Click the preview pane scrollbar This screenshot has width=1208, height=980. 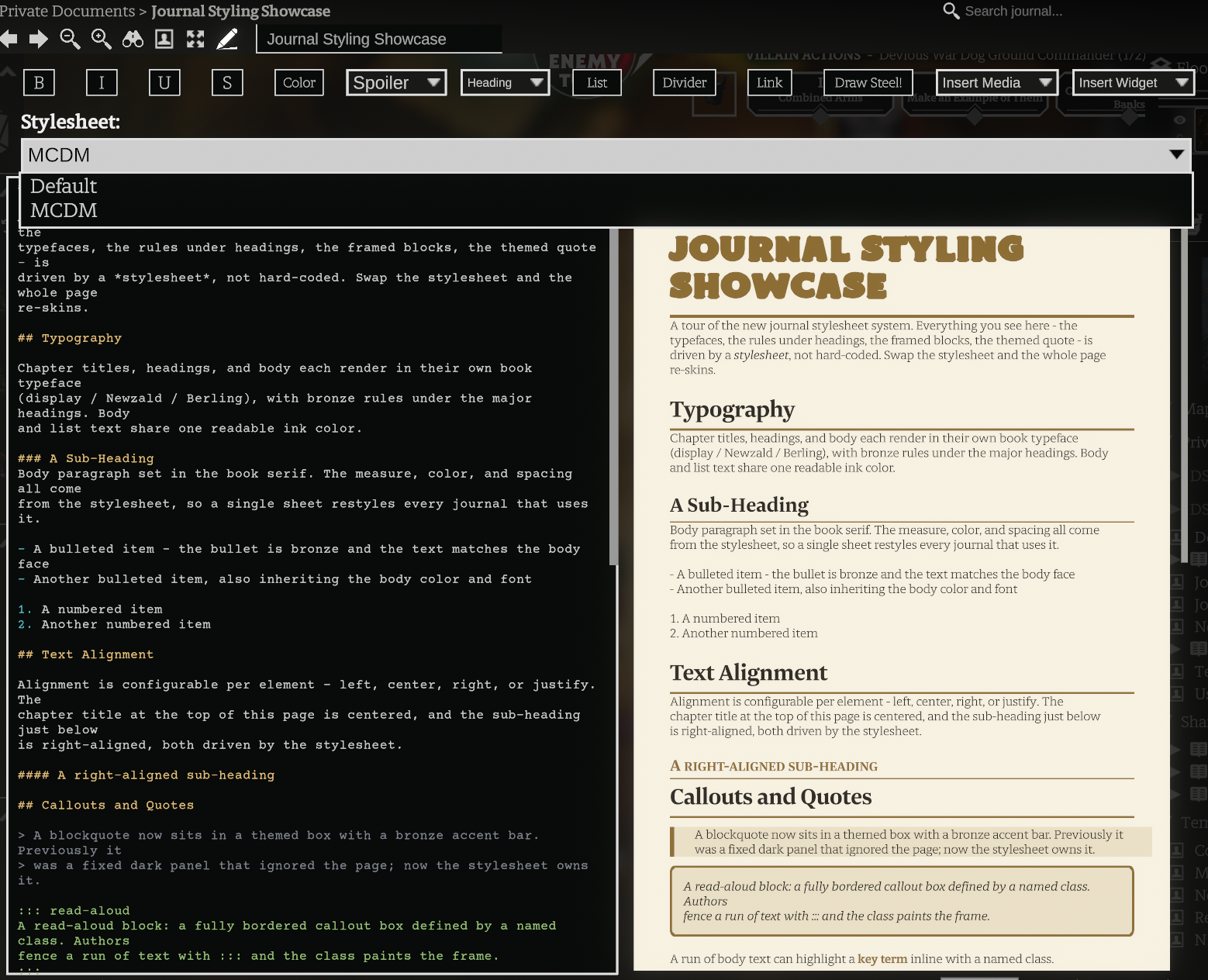click(1184, 395)
